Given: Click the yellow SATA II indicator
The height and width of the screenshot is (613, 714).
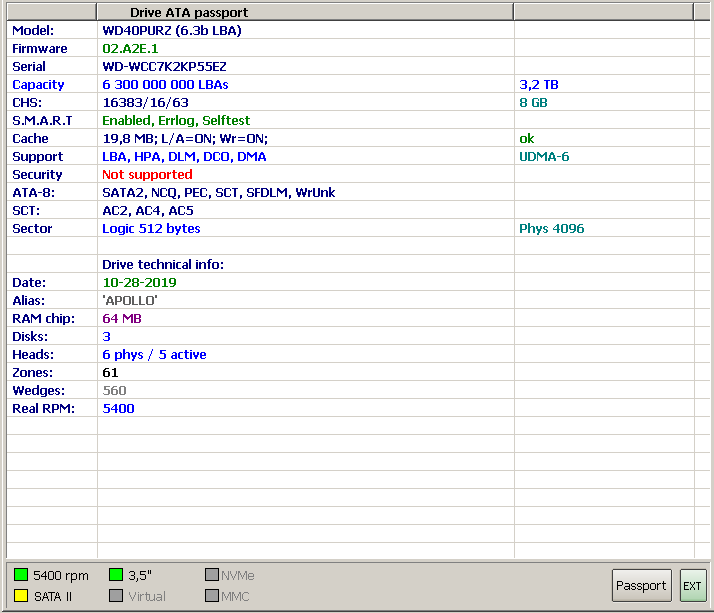Looking at the screenshot, I should coord(21,596).
